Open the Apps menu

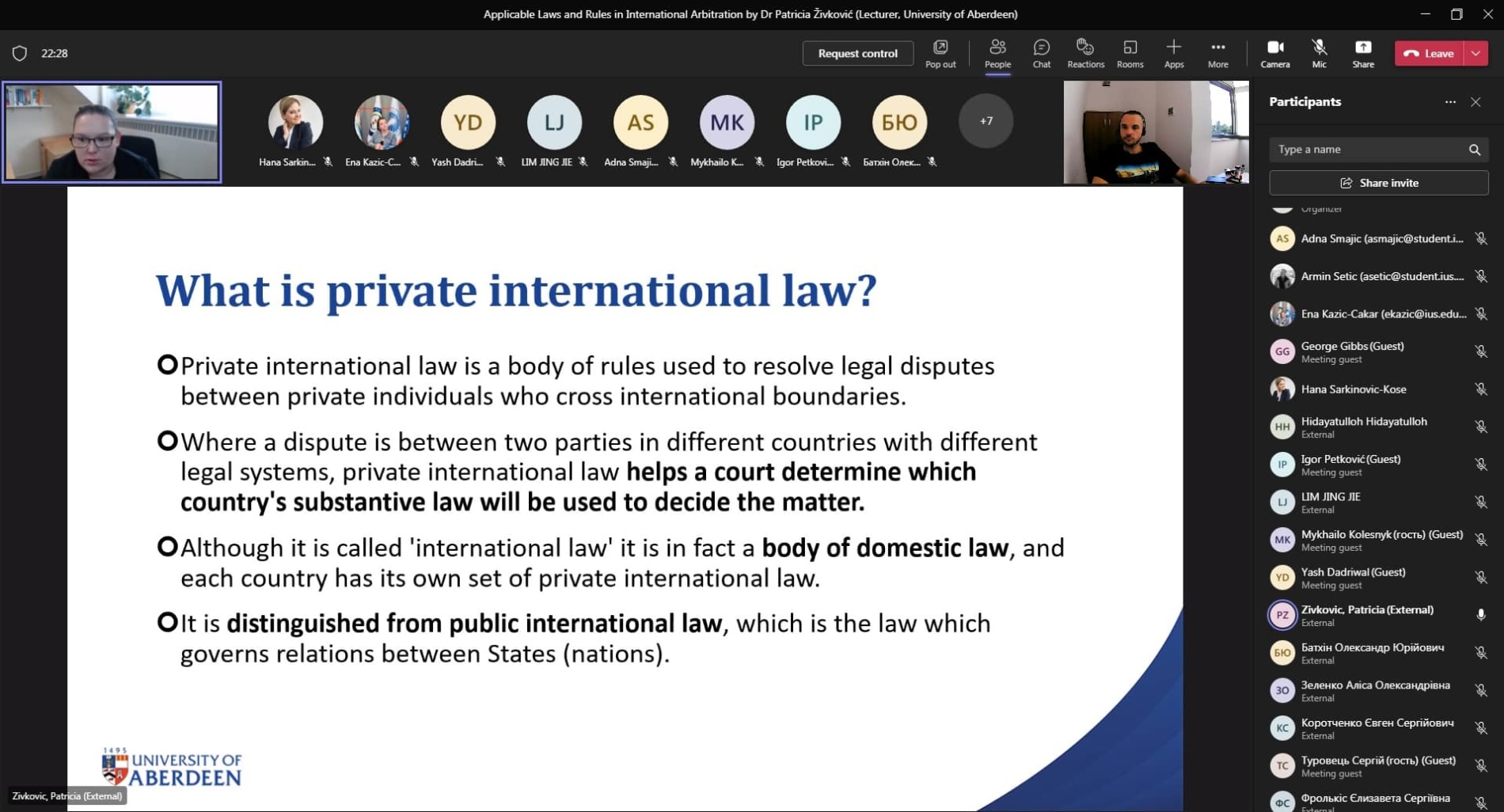pos(1173,53)
